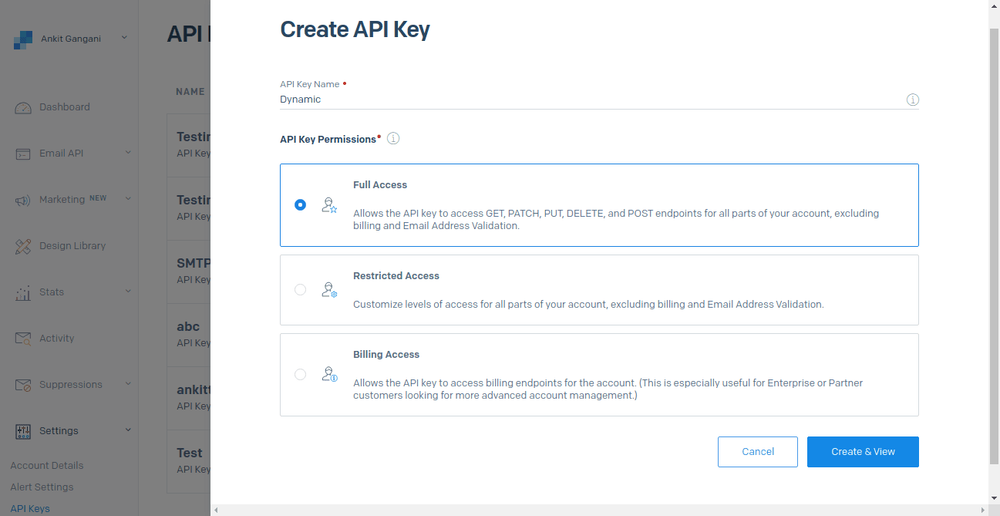This screenshot has width=1000, height=516.
Task: Open Activity in the sidebar
Action: (57, 338)
